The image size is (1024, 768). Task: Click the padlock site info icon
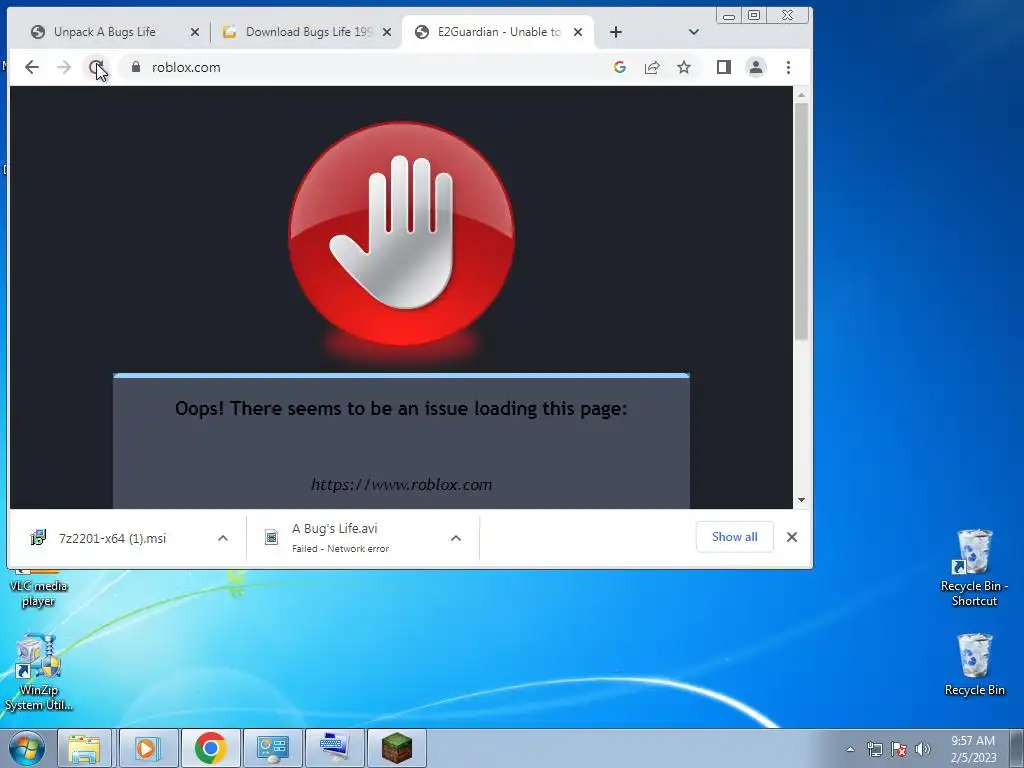(136, 67)
